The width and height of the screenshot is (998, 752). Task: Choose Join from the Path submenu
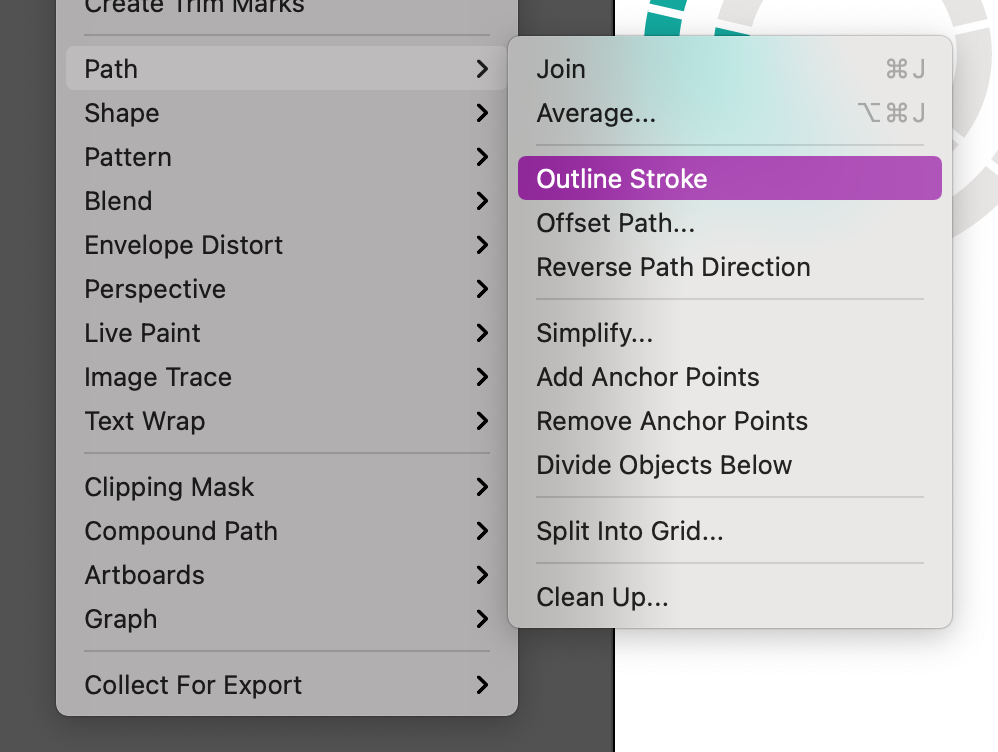click(561, 69)
